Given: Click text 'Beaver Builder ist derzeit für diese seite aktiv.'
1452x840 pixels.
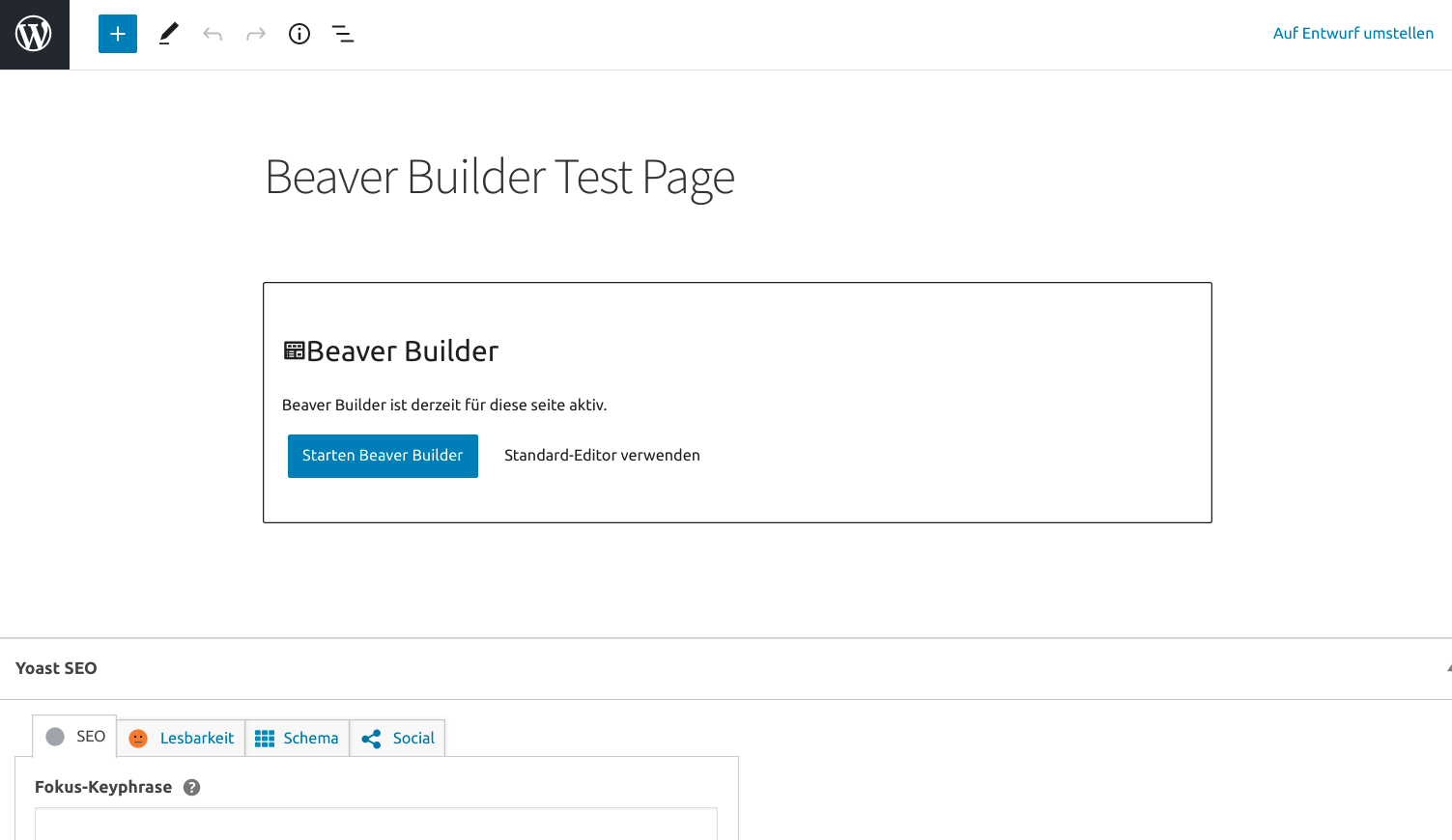Looking at the screenshot, I should (x=444, y=406).
